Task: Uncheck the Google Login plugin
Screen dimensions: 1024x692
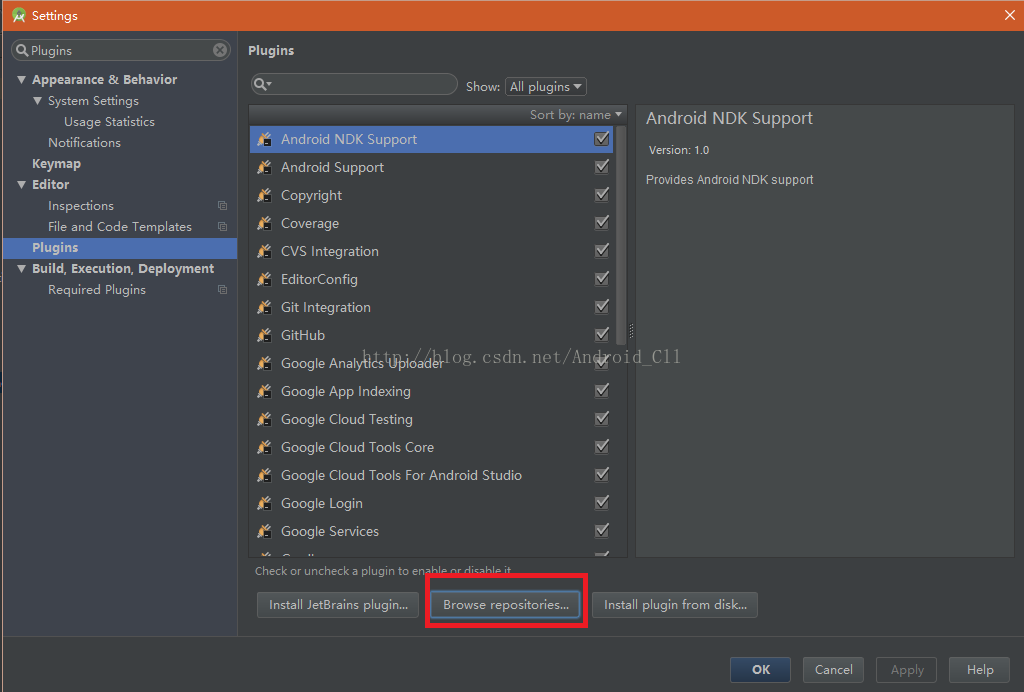Action: coord(601,503)
